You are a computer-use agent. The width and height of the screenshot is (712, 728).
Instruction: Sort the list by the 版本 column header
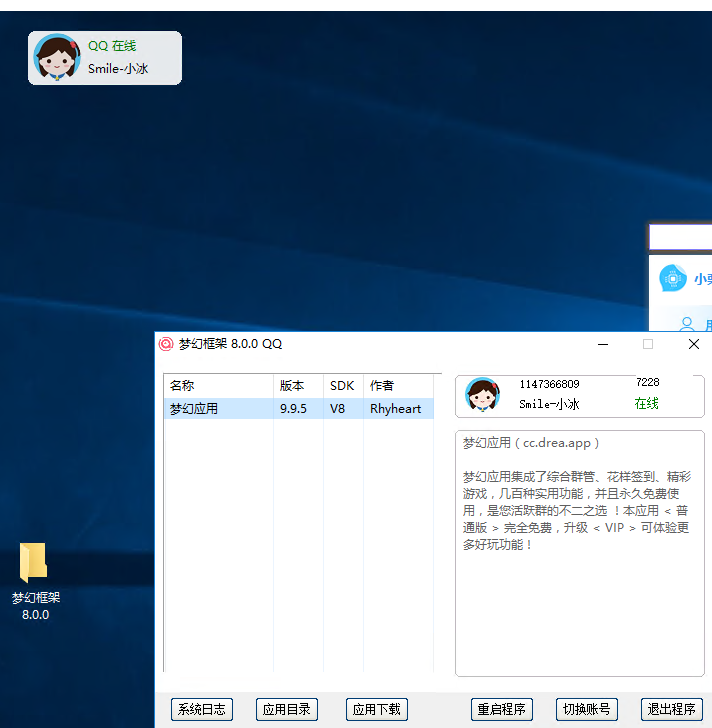pyautogui.click(x=297, y=386)
